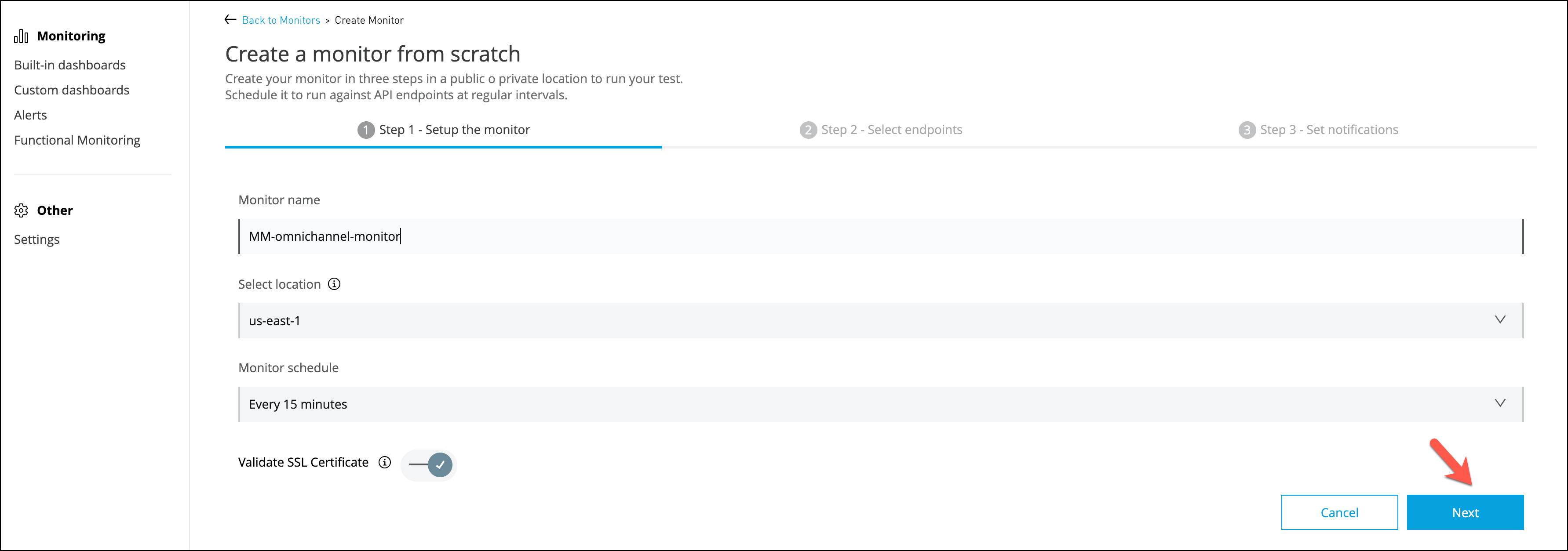Toggle the Validate SSL Certificate switch

430,465
